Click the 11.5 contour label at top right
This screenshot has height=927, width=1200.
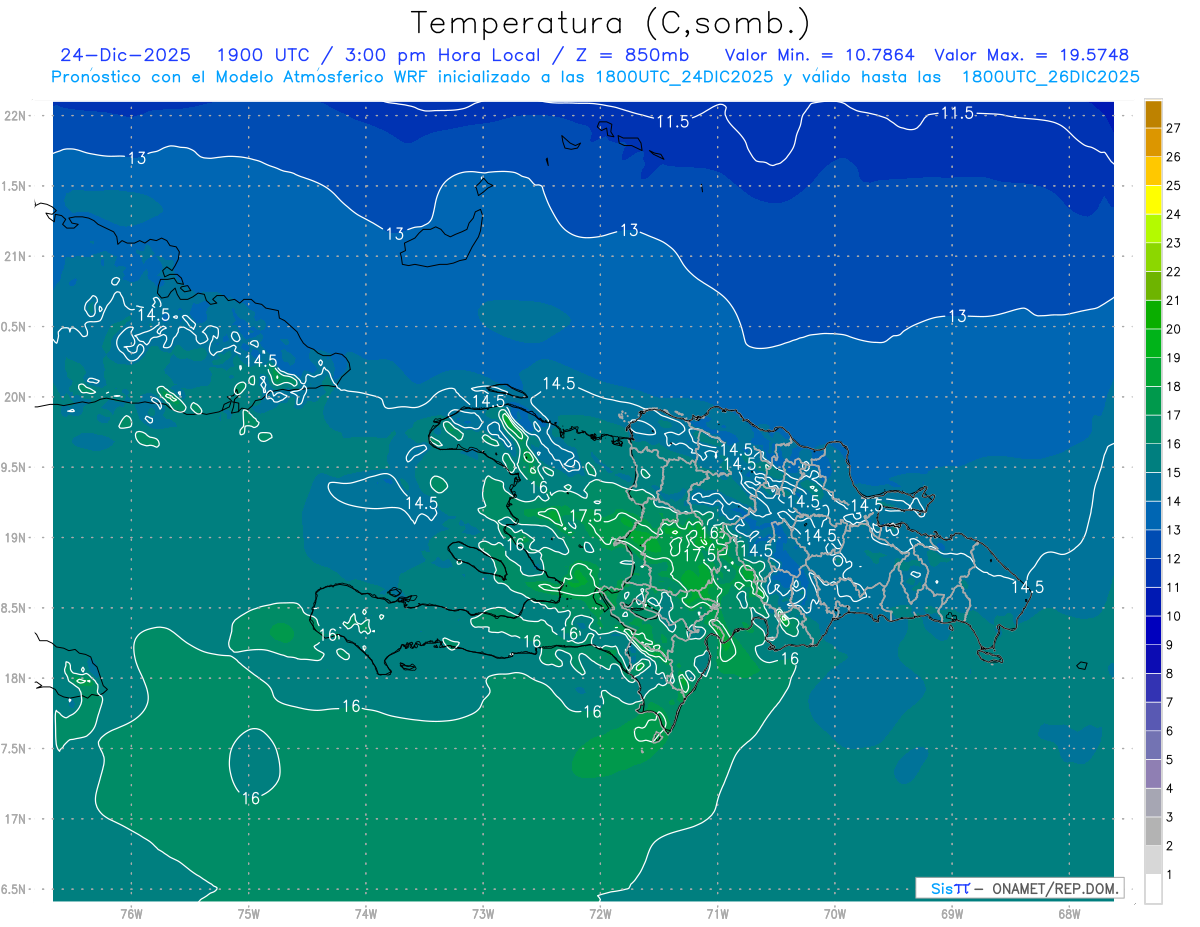point(957,113)
